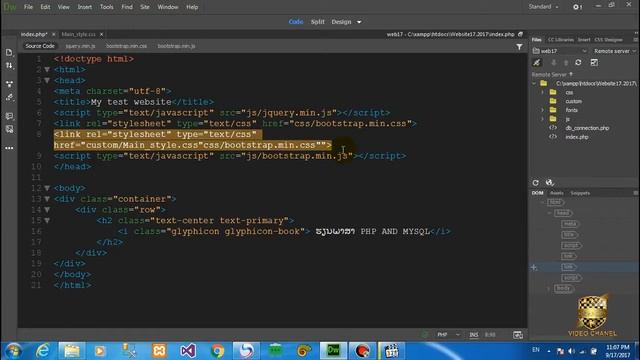640x360 pixels.
Task: Click the Connect to Remote Server plug icon
Action: [x=537, y=62]
